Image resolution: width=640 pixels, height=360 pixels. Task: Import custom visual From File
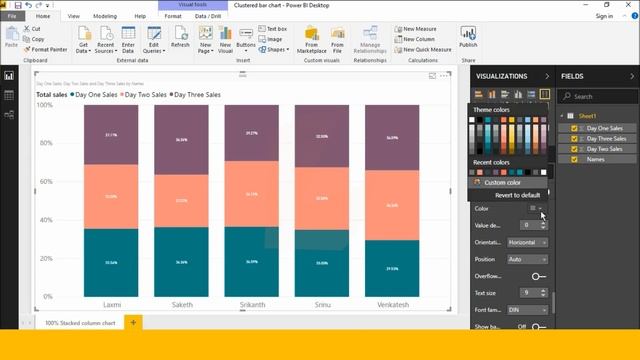pyautogui.click(x=337, y=40)
